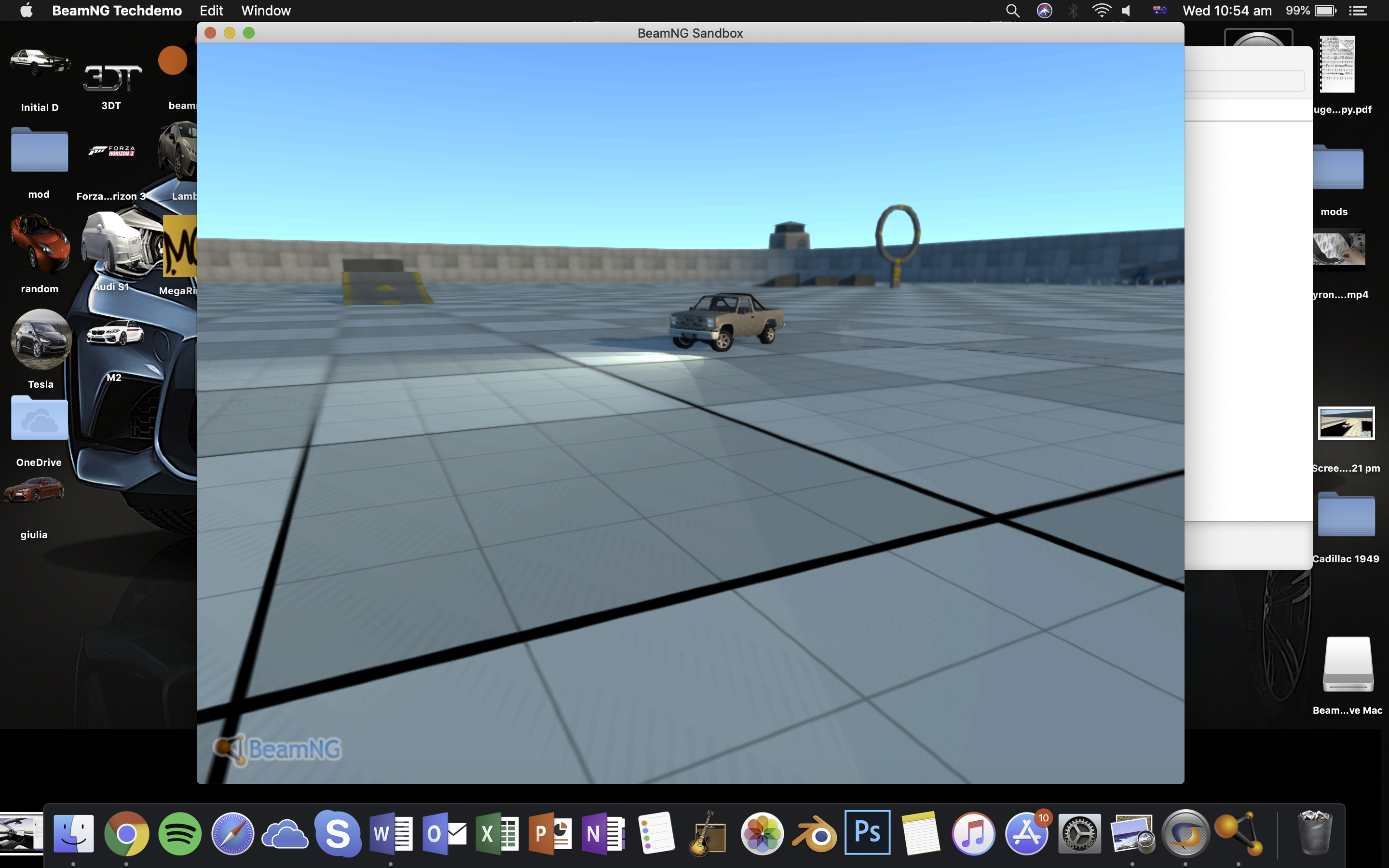Open the BeamNG Techdemo application menu
This screenshot has width=1389, height=868.
(117, 10)
